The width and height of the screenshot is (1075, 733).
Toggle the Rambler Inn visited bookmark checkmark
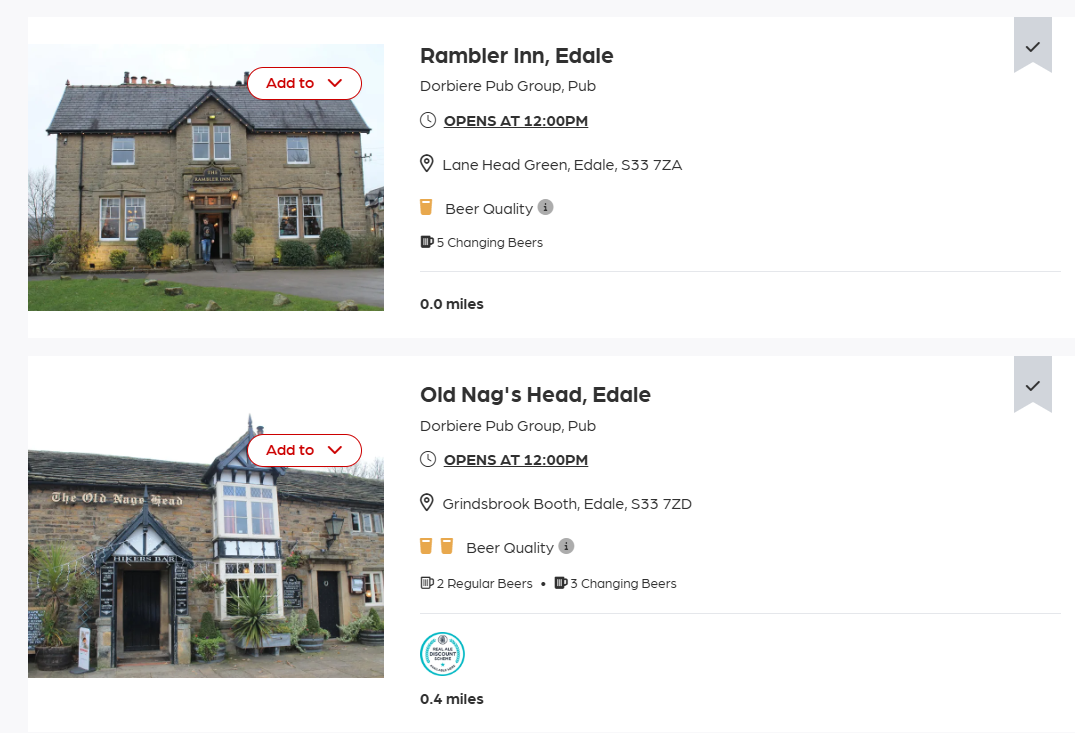point(1032,45)
